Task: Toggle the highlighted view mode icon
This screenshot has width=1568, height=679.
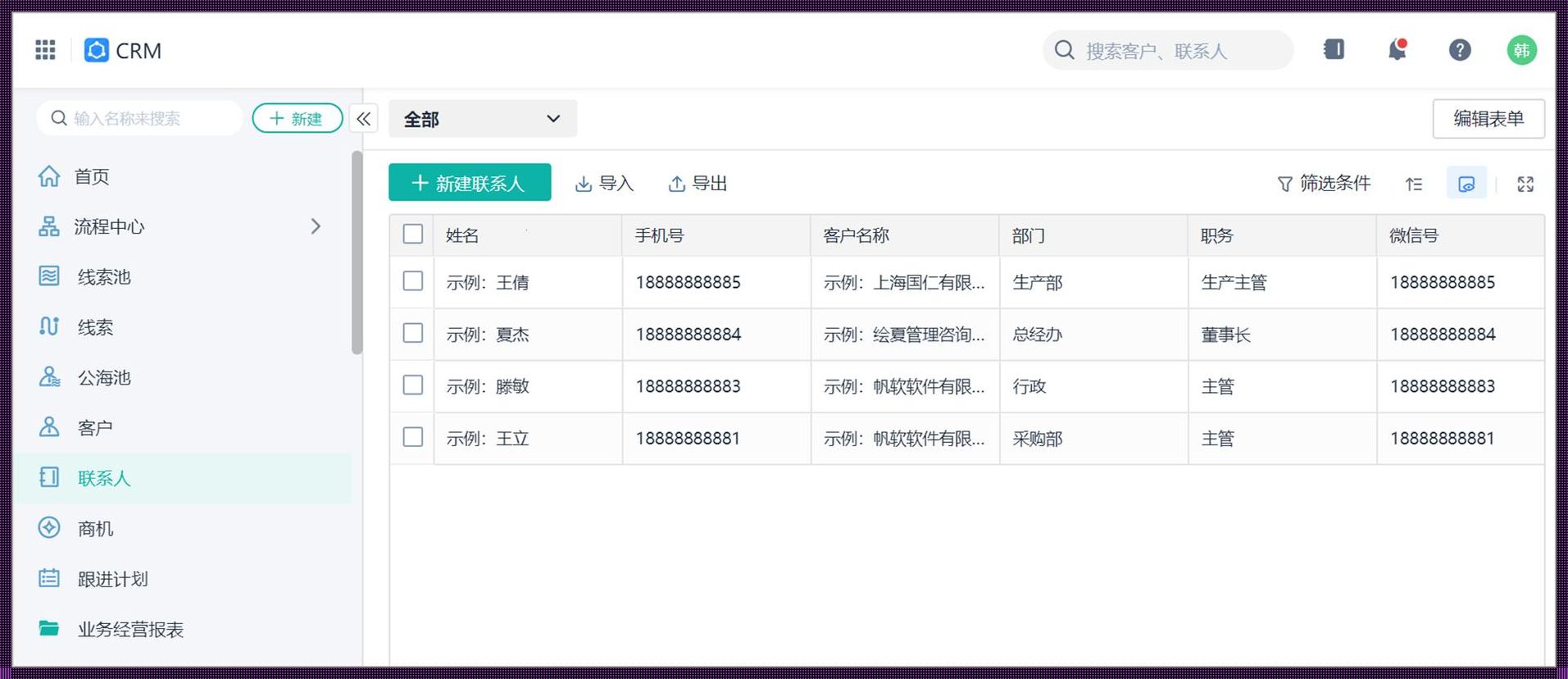Action: tap(1466, 184)
